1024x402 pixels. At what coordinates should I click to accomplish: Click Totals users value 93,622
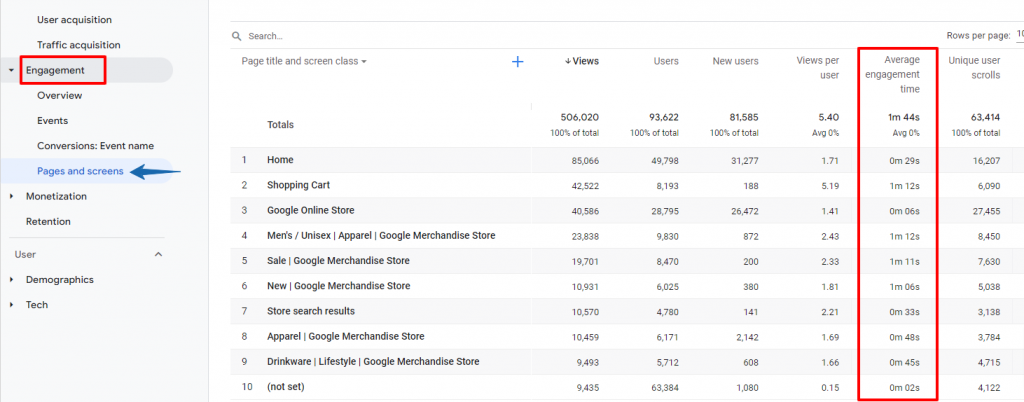pyautogui.click(x=662, y=118)
